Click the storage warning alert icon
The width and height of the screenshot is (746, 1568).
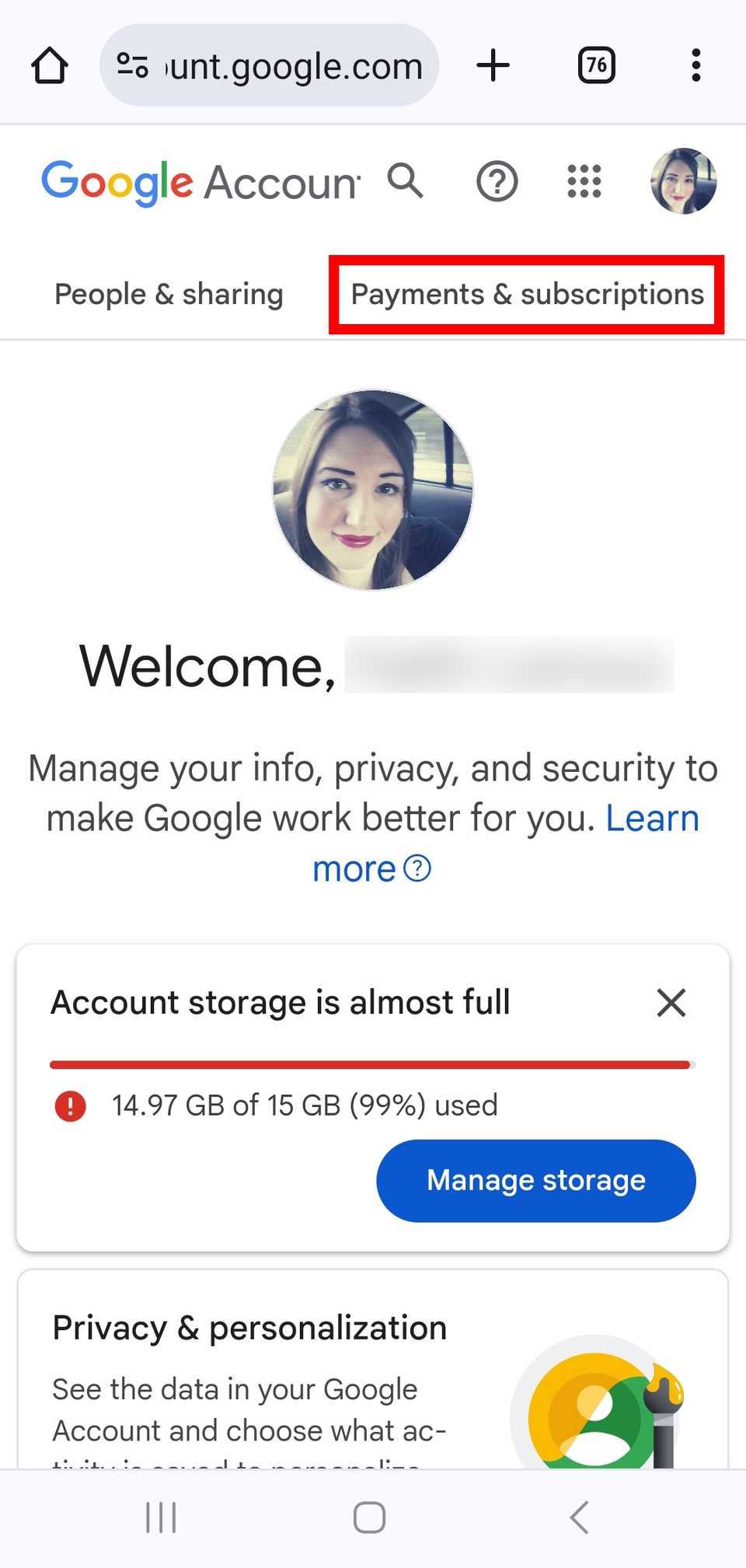pyautogui.click(x=70, y=1105)
